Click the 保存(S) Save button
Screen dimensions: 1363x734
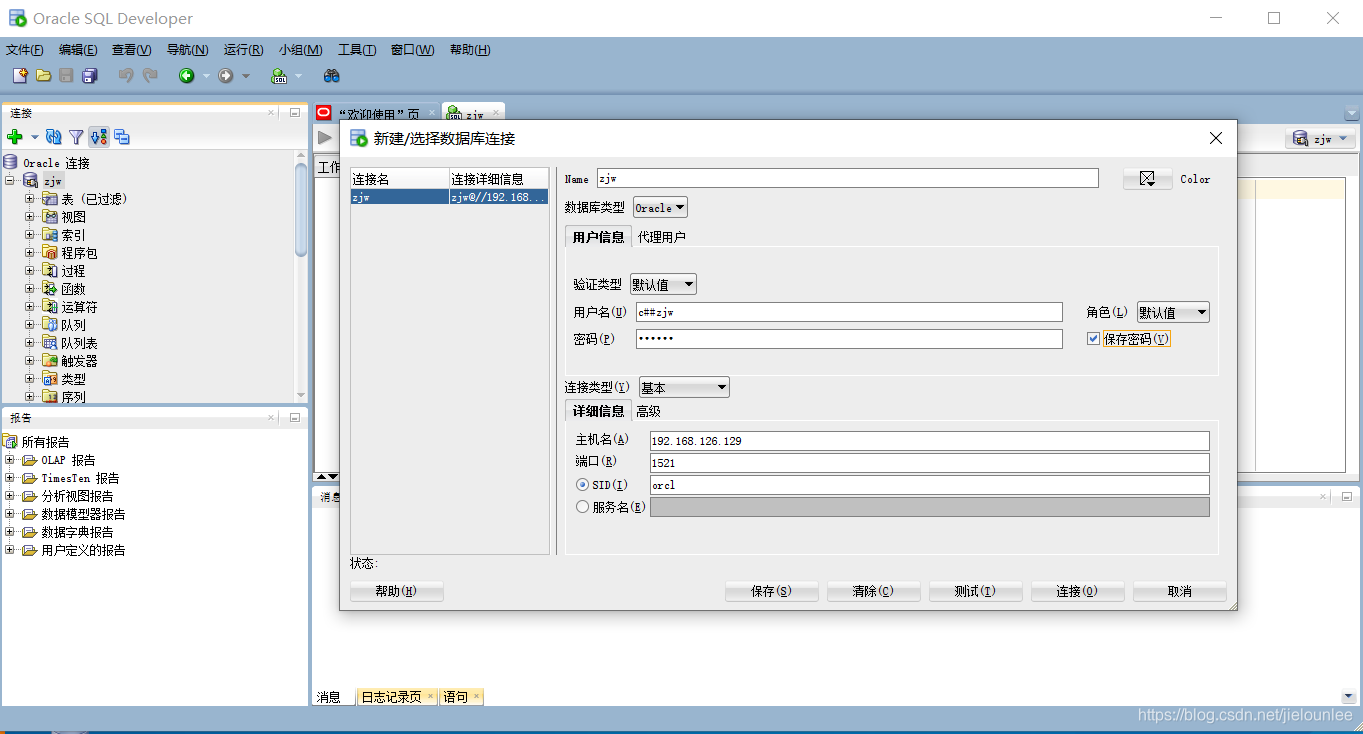tap(771, 591)
